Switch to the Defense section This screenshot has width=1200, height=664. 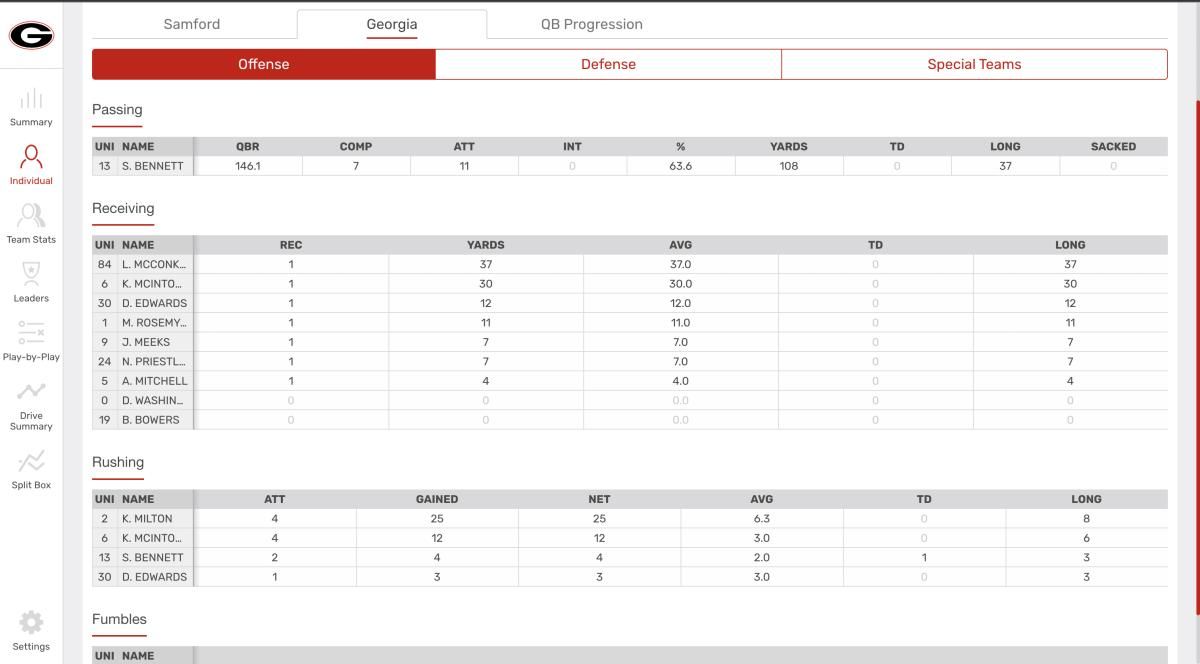[x=608, y=64]
